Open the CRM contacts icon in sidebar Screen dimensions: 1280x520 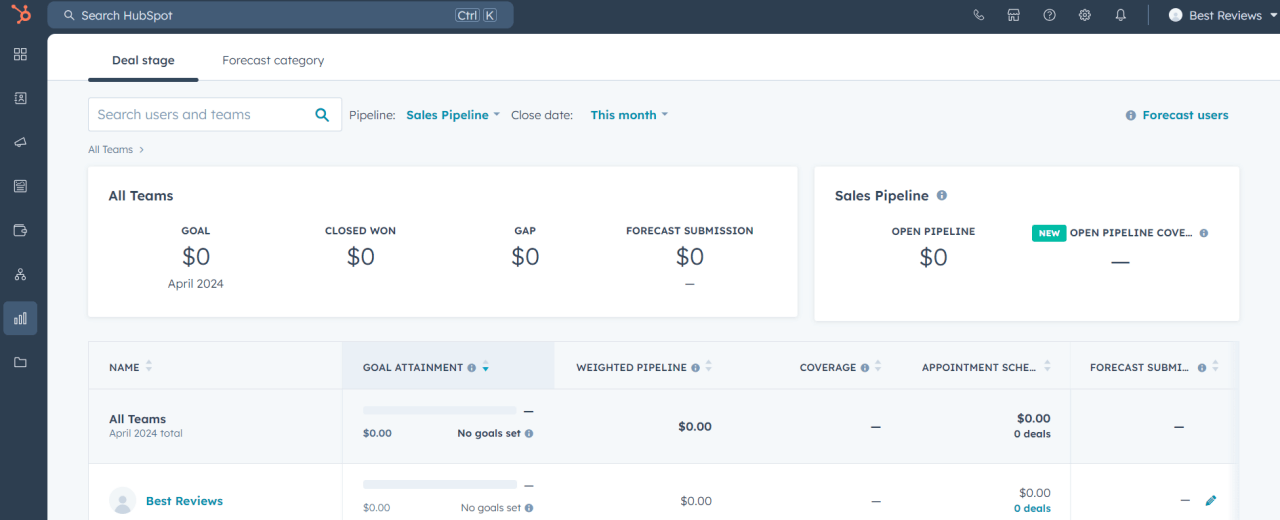tap(20, 98)
